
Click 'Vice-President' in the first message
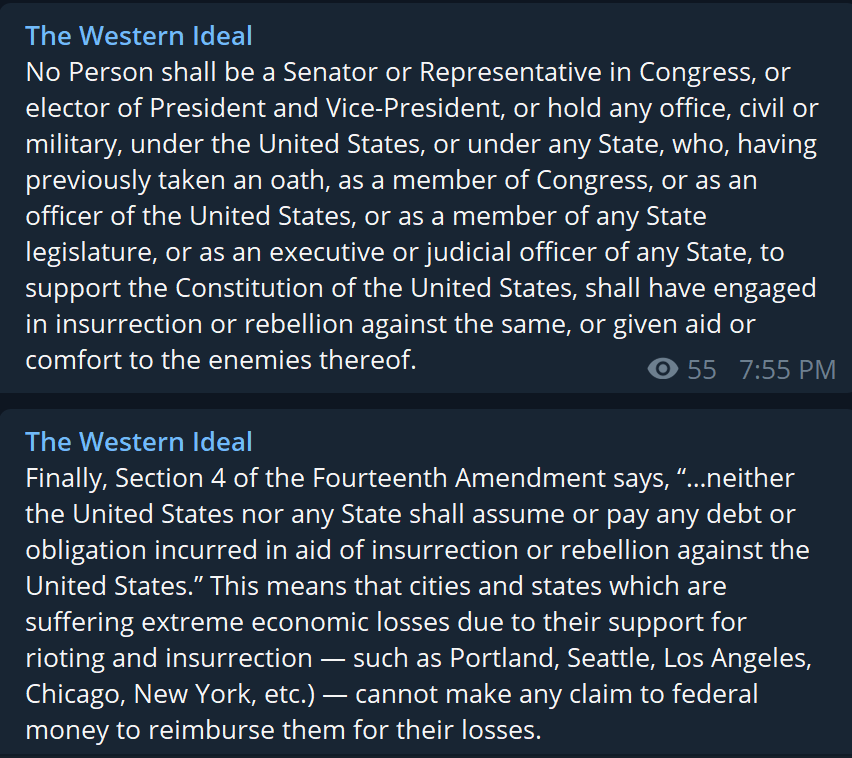point(412,108)
